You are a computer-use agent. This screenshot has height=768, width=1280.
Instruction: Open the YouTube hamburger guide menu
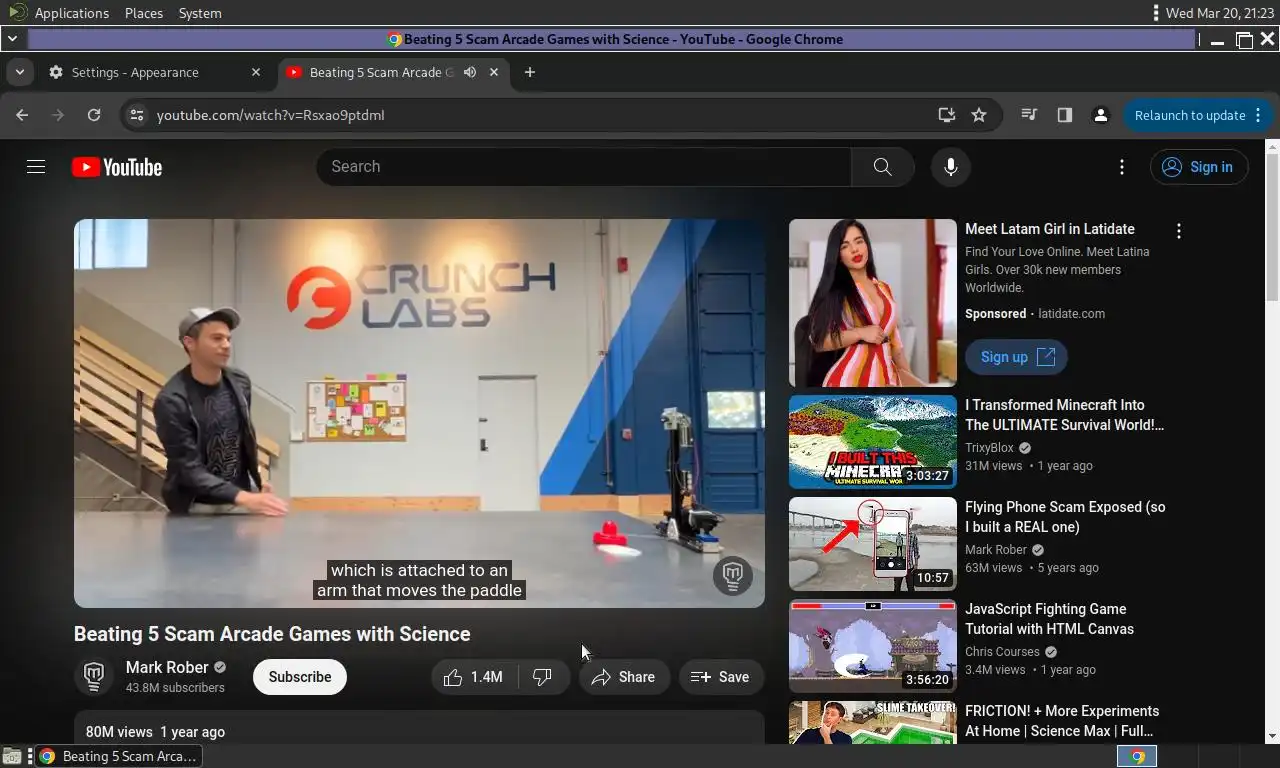(36, 167)
